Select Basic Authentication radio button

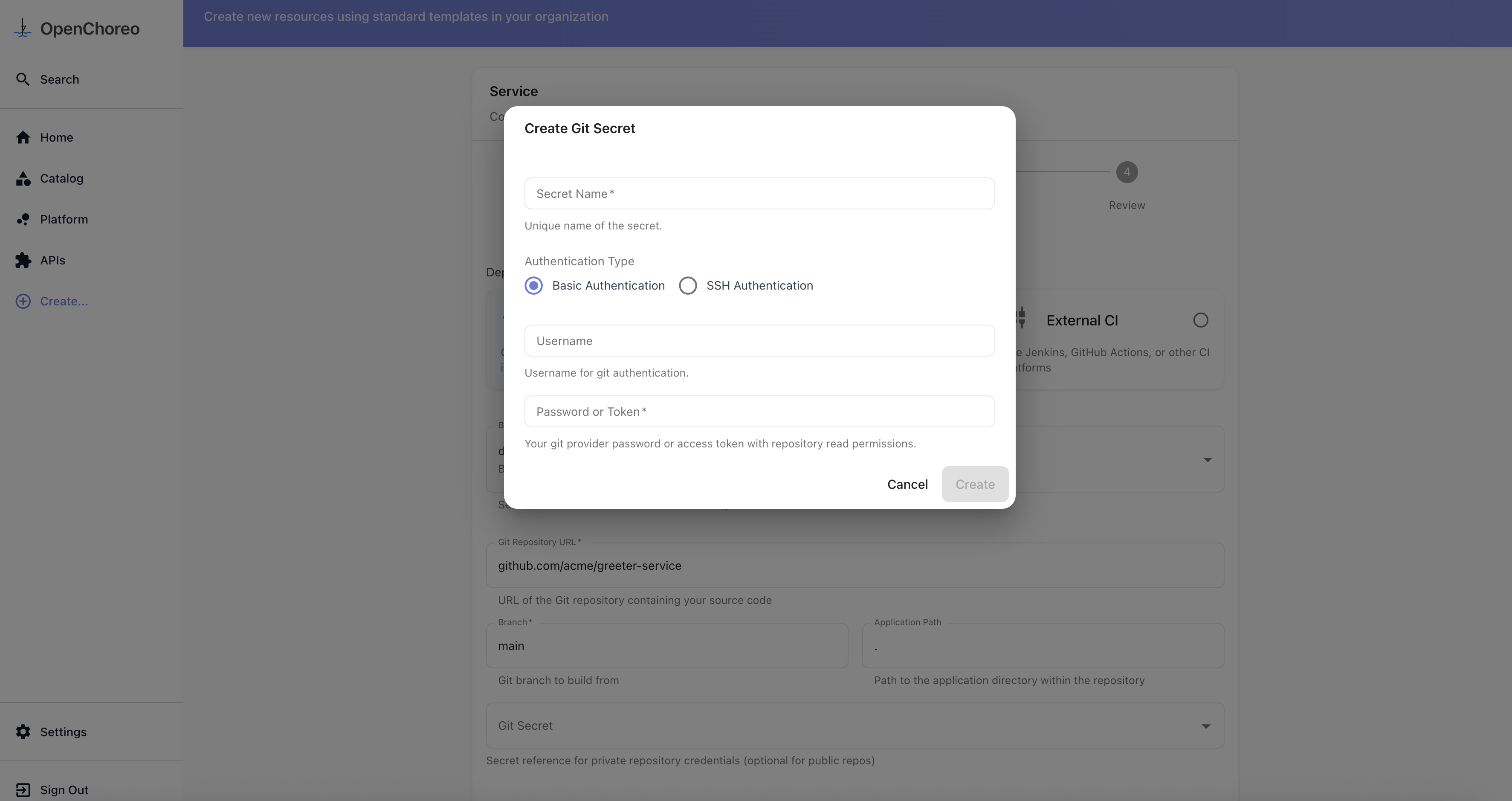coord(533,285)
